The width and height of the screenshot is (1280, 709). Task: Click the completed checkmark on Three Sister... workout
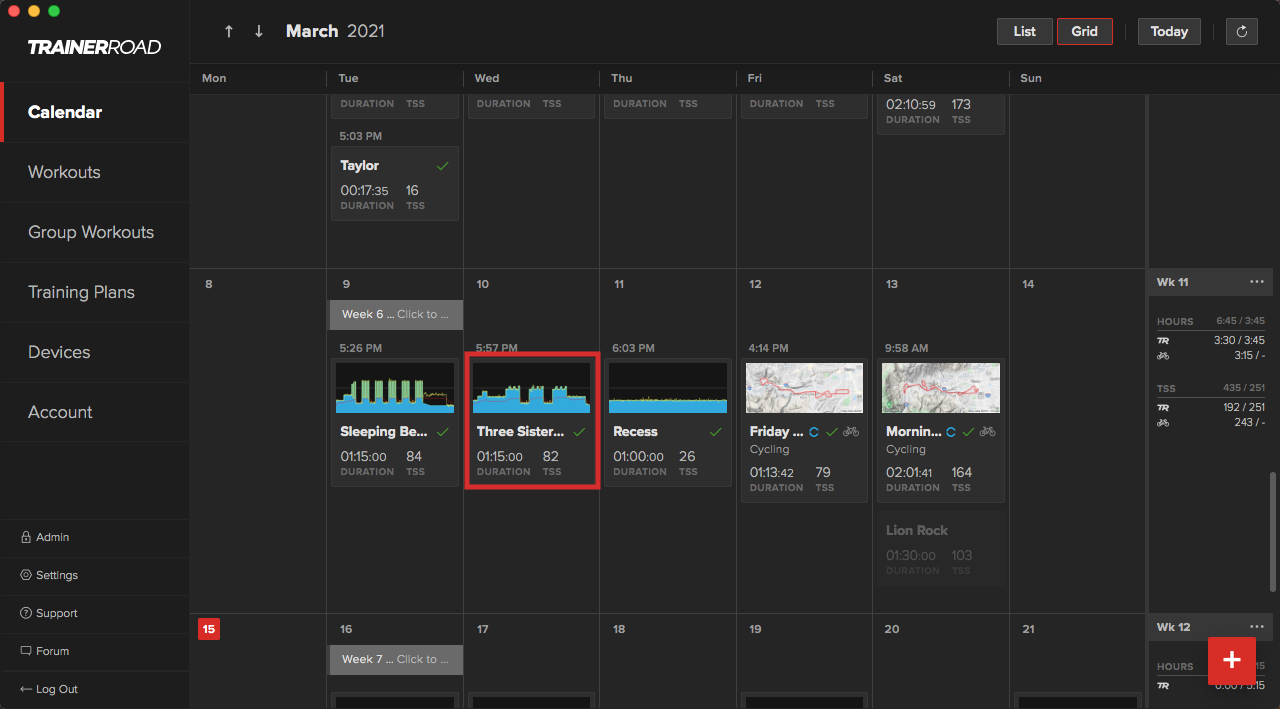click(579, 432)
